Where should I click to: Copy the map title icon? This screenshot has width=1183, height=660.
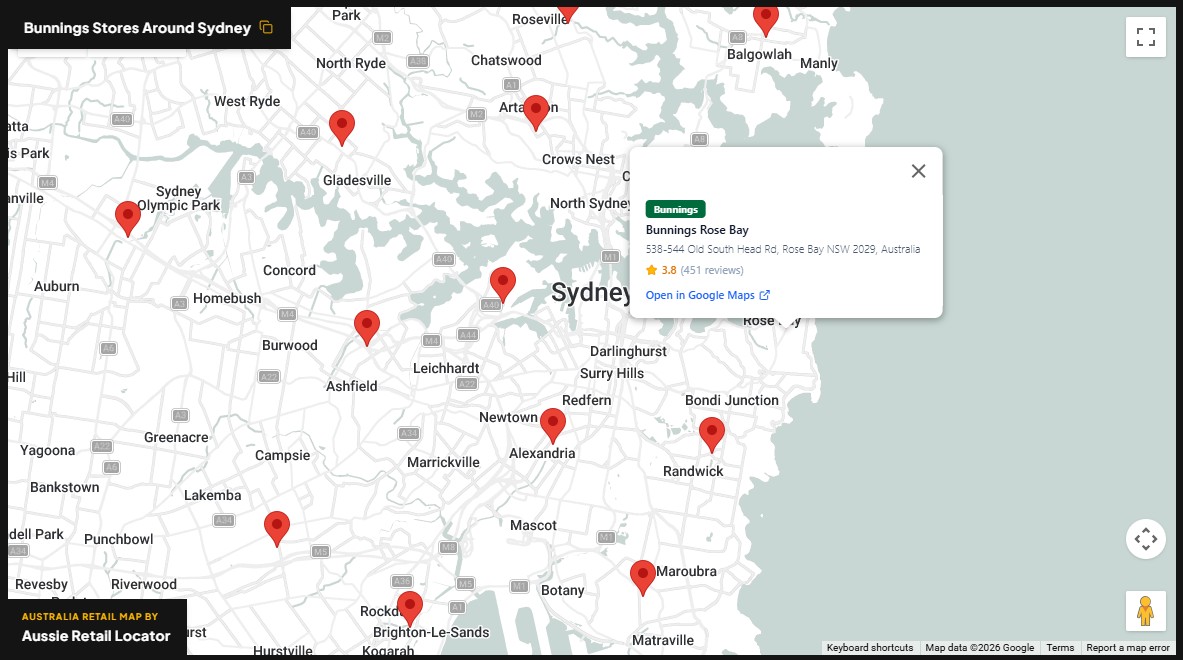[x=266, y=27]
